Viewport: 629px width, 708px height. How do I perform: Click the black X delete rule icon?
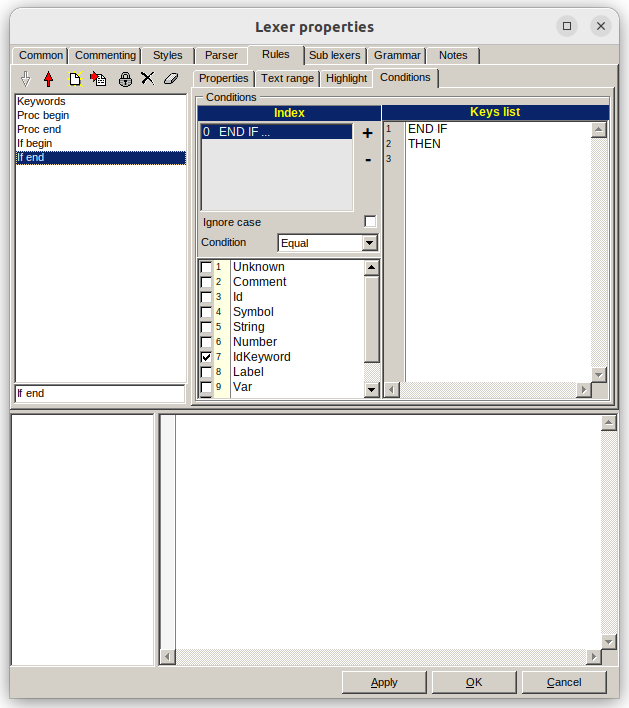click(x=148, y=78)
